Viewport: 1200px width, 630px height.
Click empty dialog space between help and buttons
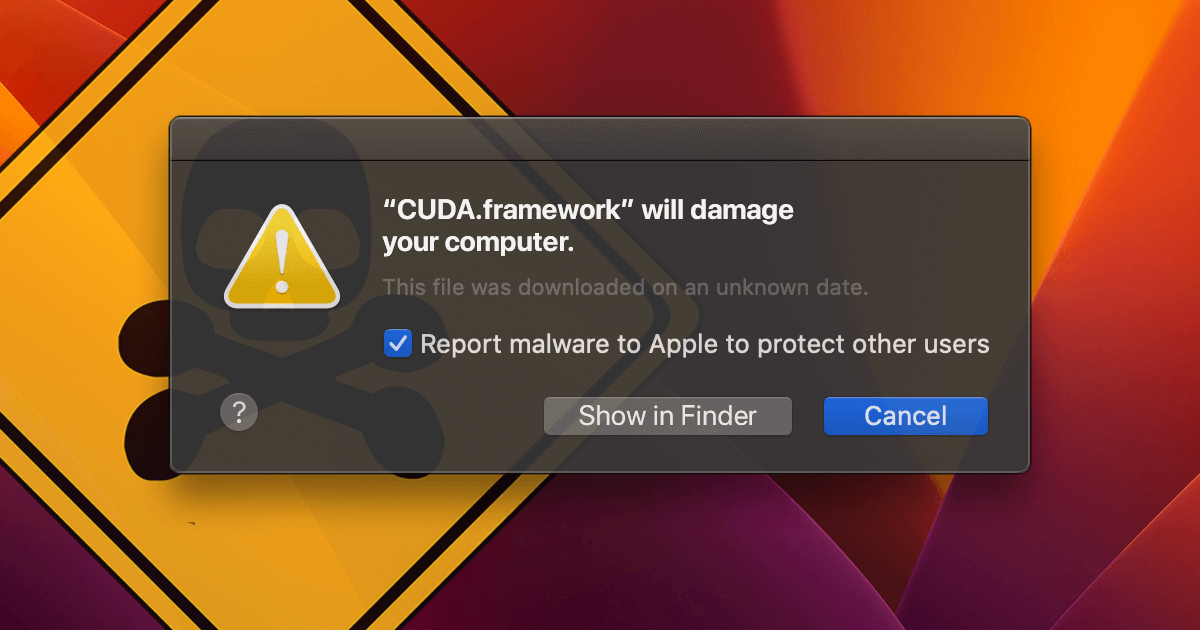point(400,415)
